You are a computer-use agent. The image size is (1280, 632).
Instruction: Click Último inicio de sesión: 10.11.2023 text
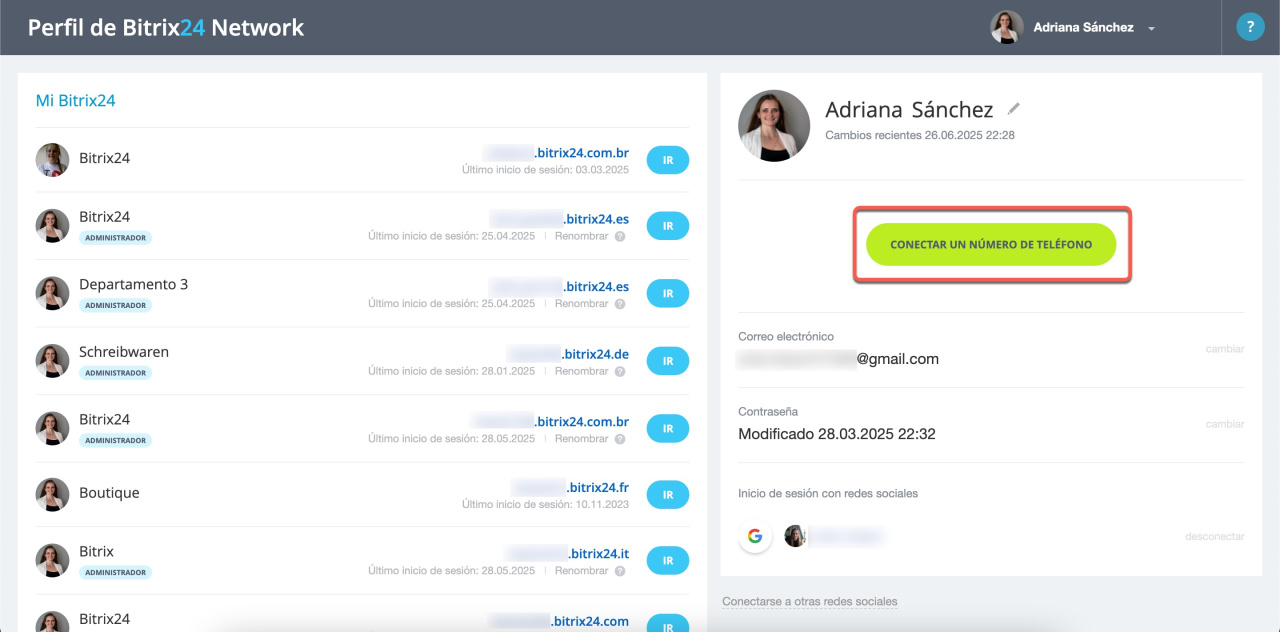click(545, 504)
